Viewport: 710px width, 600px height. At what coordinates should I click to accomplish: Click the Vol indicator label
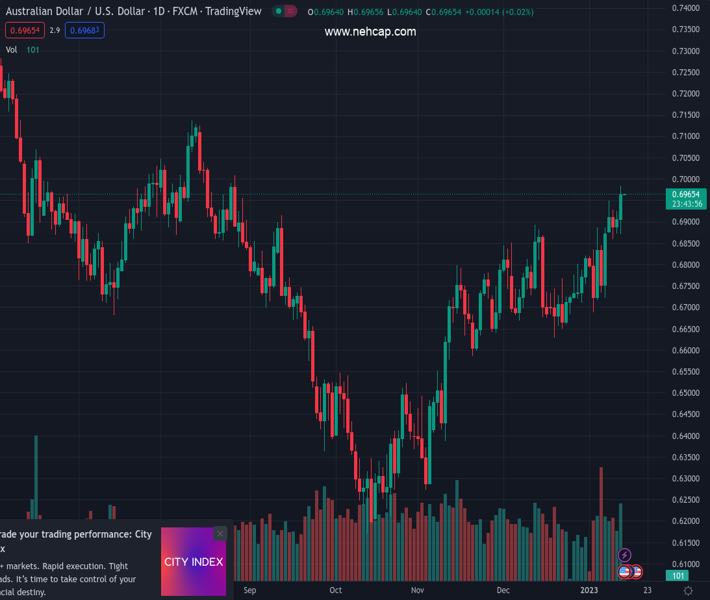coord(11,49)
